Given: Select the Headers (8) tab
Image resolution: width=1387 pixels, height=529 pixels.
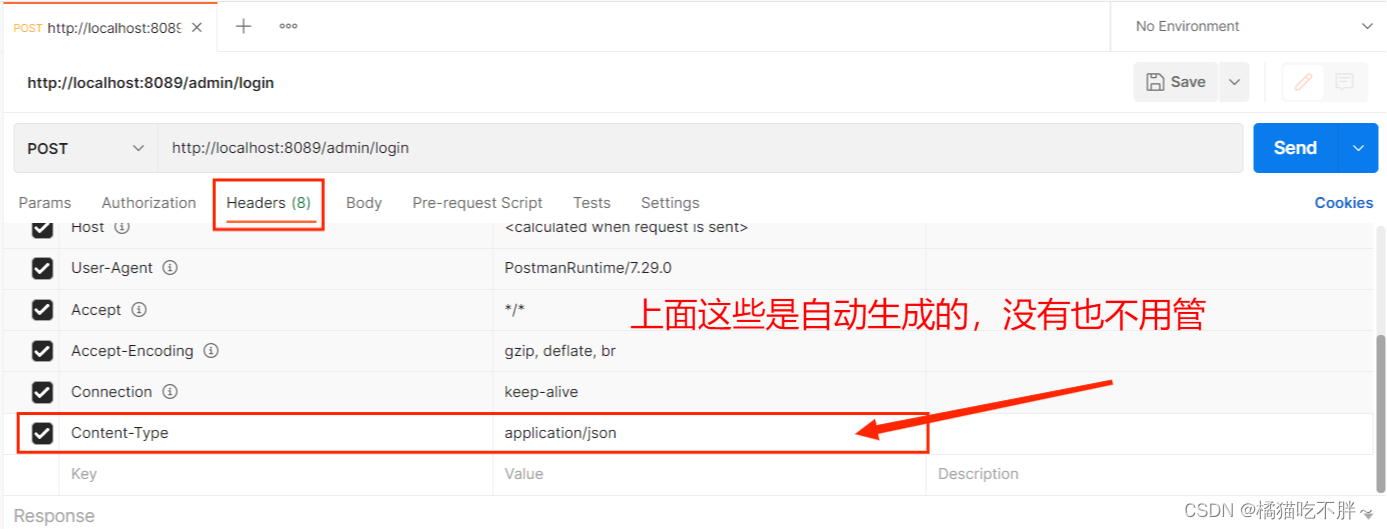Looking at the screenshot, I should 269,203.
